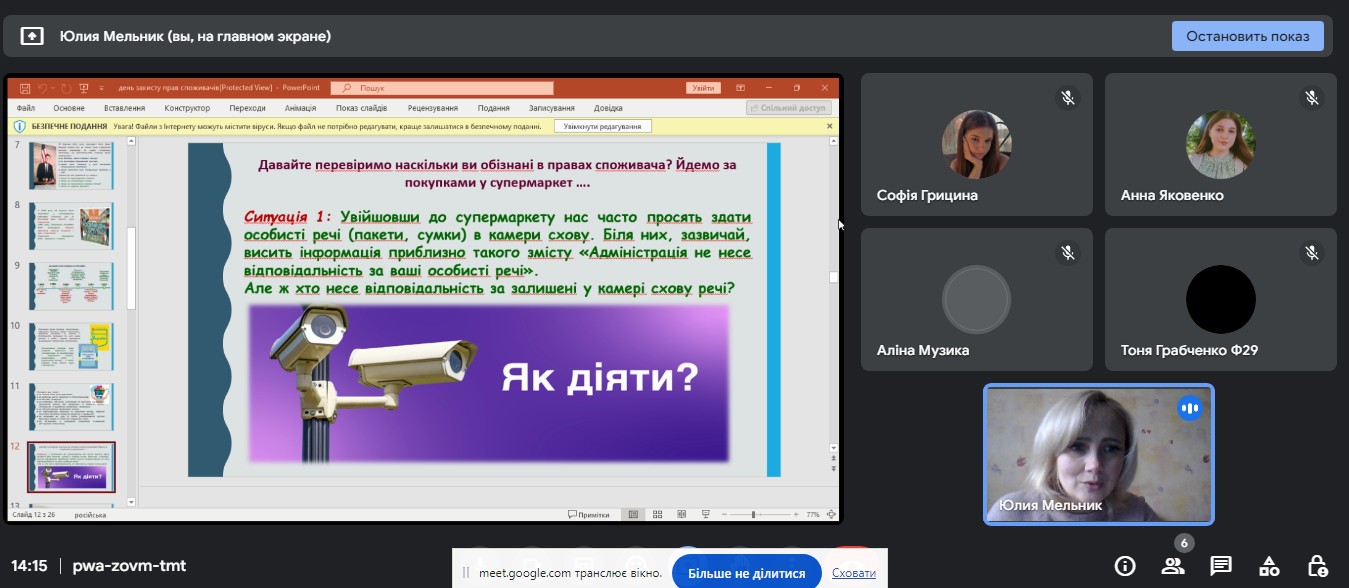The height and width of the screenshot is (588, 1349).
Task: Select Софія Грицина participant tile
Action: coord(976,144)
